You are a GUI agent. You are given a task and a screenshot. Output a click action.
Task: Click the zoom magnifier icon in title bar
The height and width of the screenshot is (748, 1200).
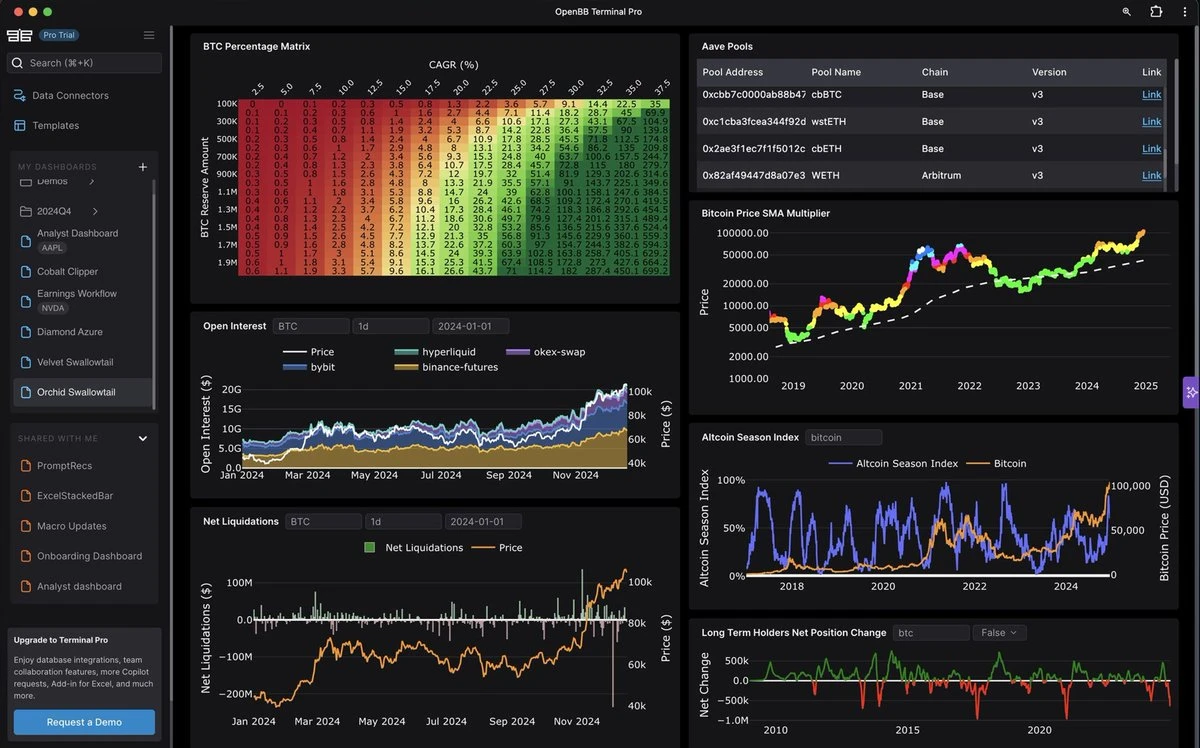coord(1127,12)
